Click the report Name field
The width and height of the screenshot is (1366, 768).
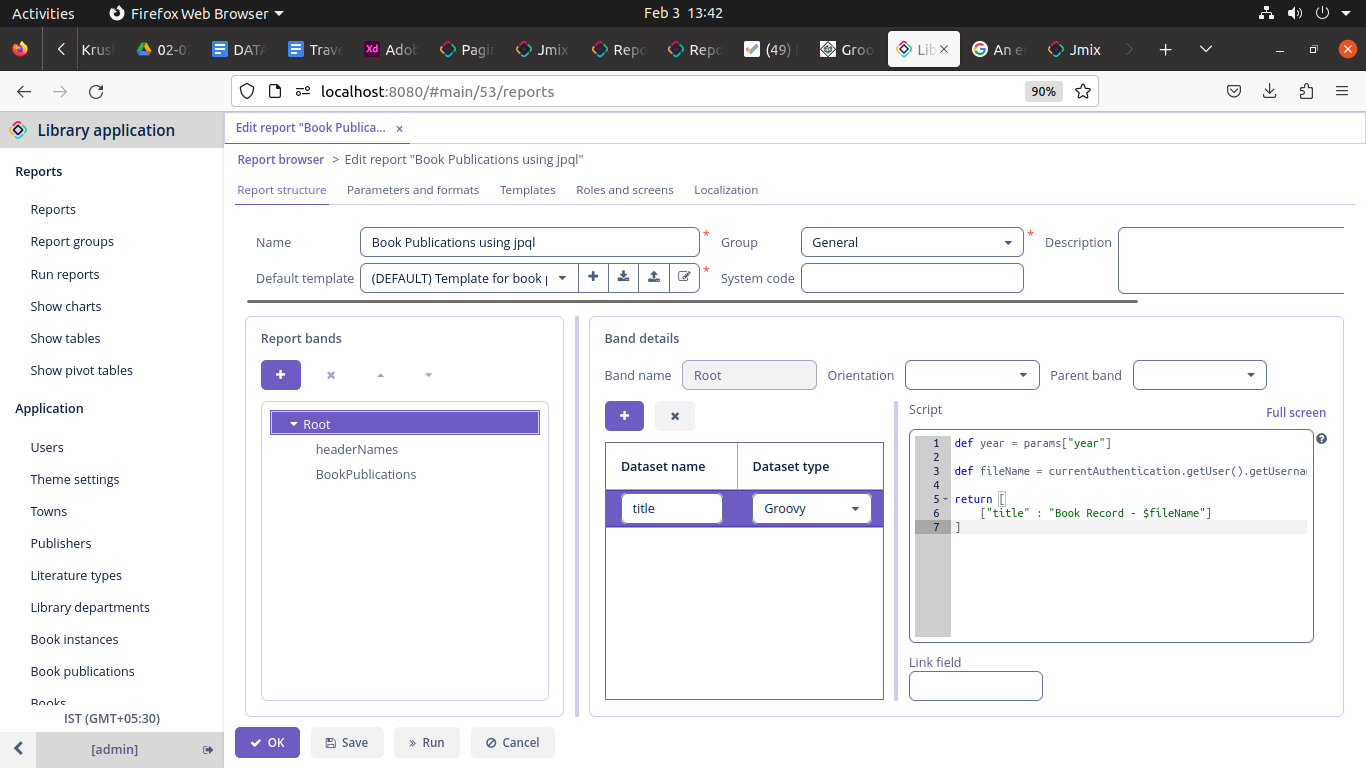[x=530, y=242]
